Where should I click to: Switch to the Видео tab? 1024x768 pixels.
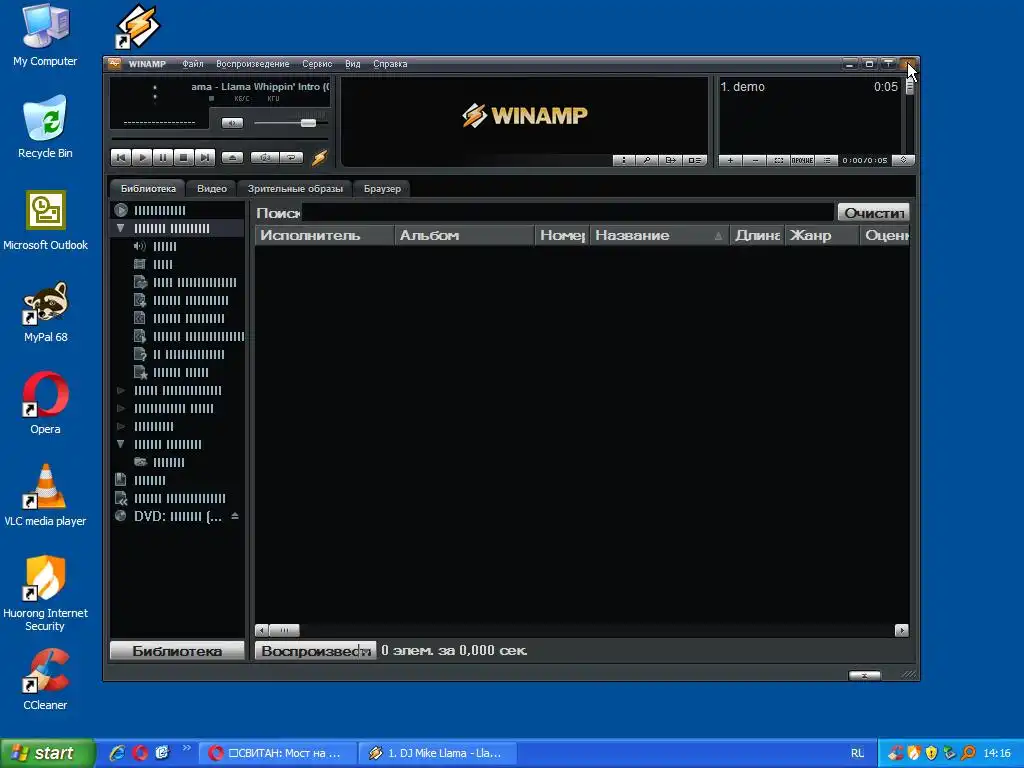click(x=212, y=189)
